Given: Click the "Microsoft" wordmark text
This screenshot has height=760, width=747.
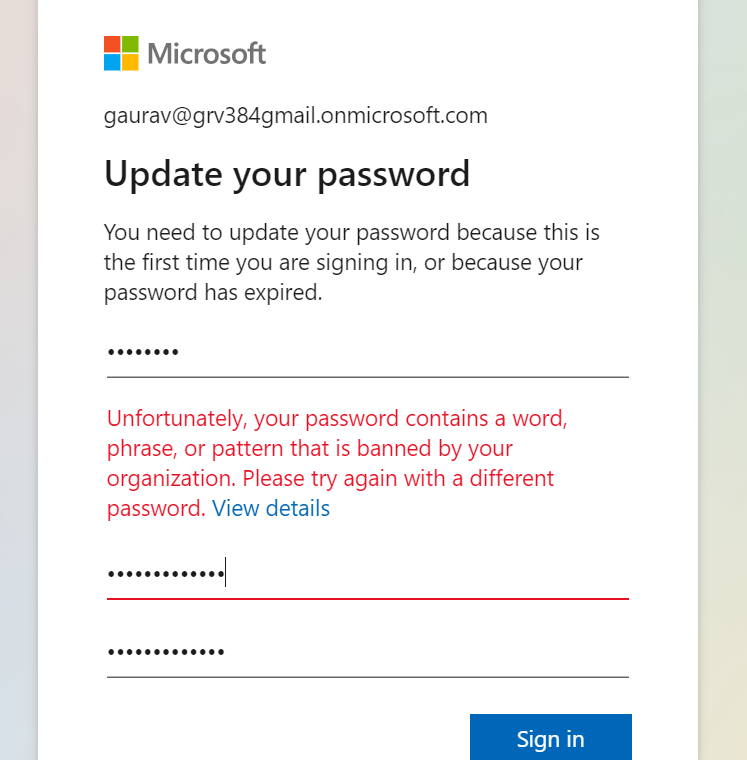Looking at the screenshot, I should (x=207, y=53).
